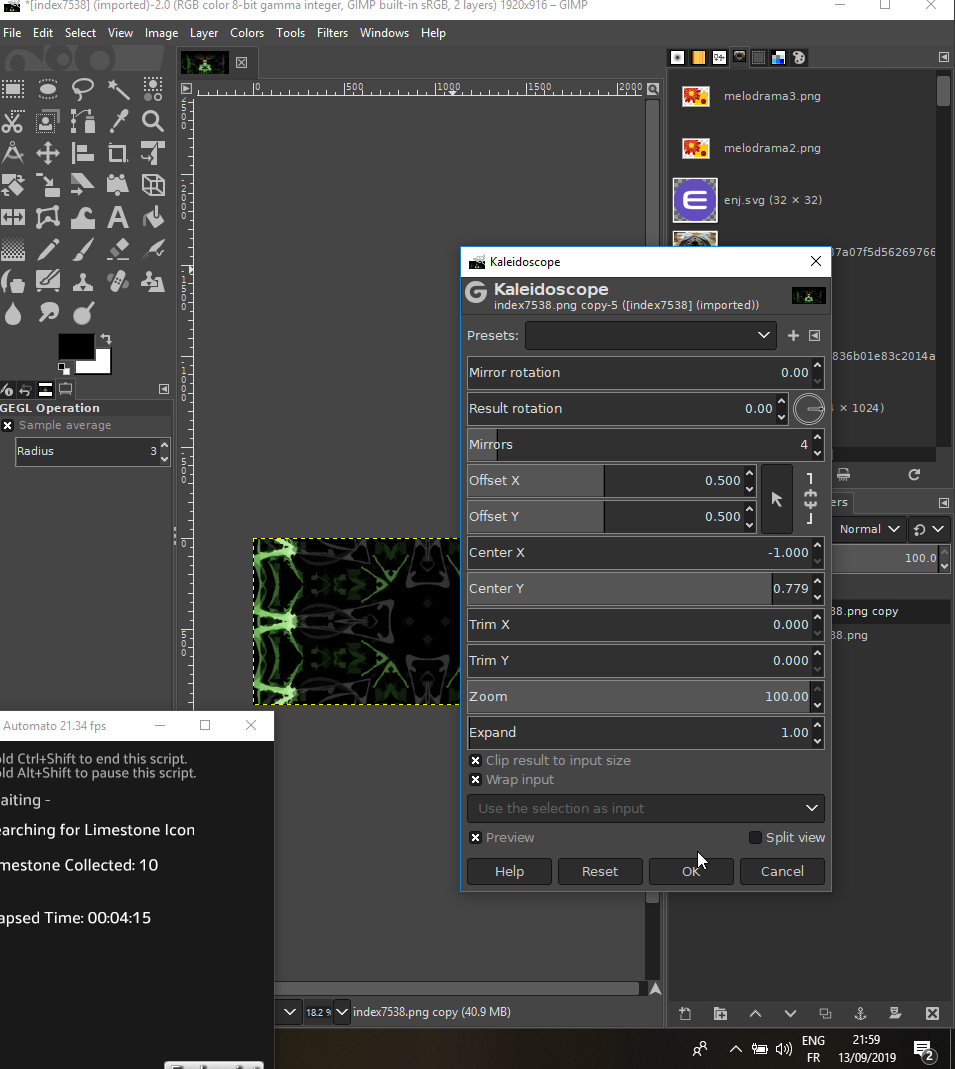Select the Heal bandage tool
The height and width of the screenshot is (1069, 955).
click(118, 281)
